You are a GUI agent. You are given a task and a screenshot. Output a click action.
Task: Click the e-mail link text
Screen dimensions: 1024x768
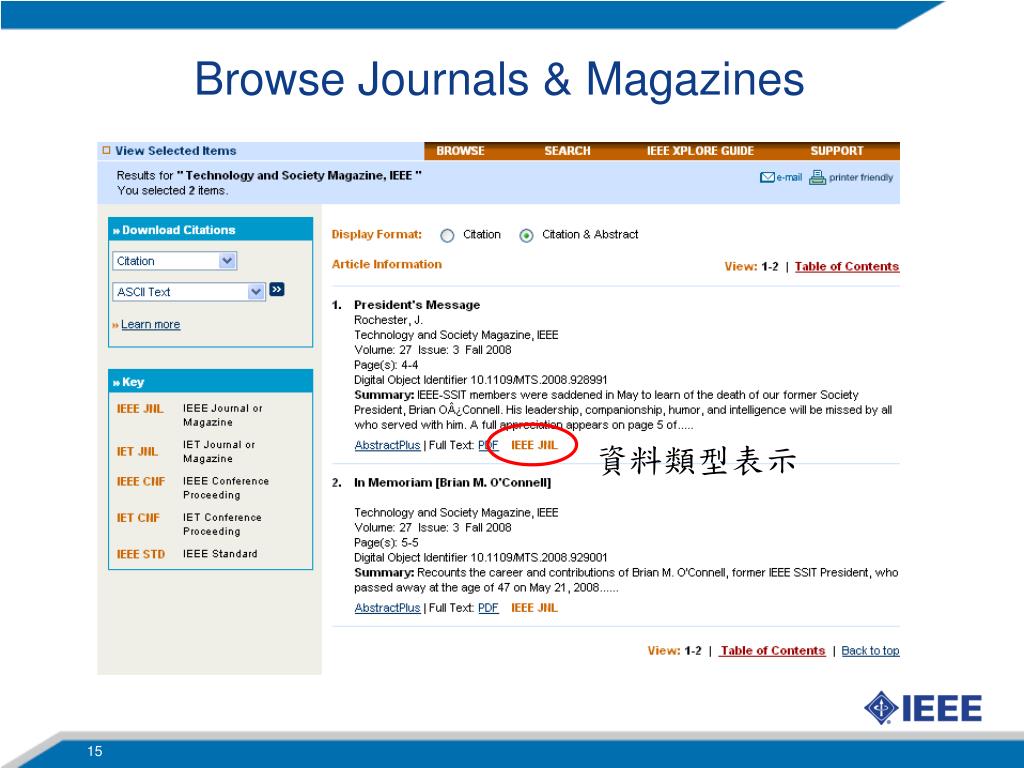click(789, 178)
